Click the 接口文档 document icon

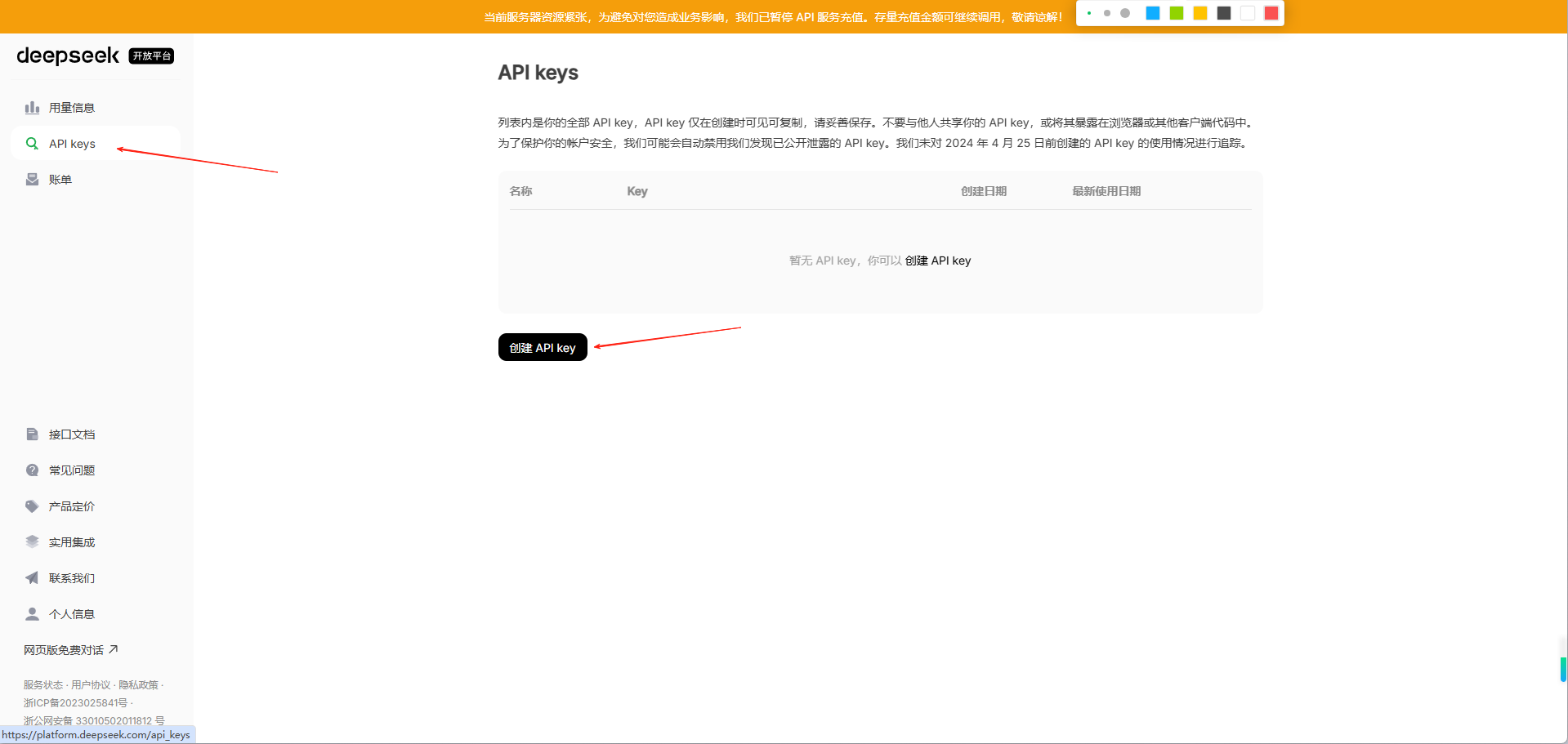click(32, 434)
